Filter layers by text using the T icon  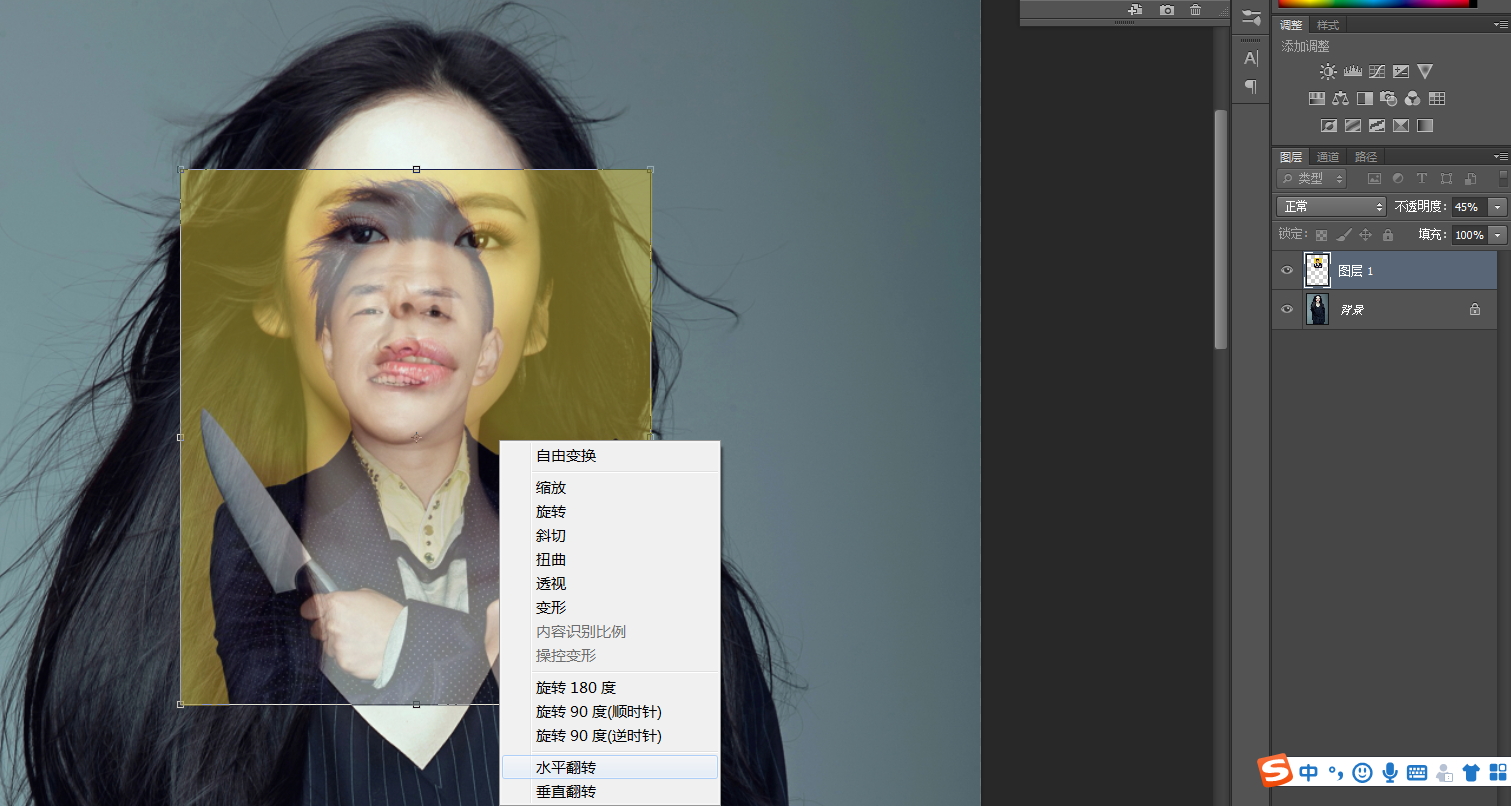coord(1421,179)
